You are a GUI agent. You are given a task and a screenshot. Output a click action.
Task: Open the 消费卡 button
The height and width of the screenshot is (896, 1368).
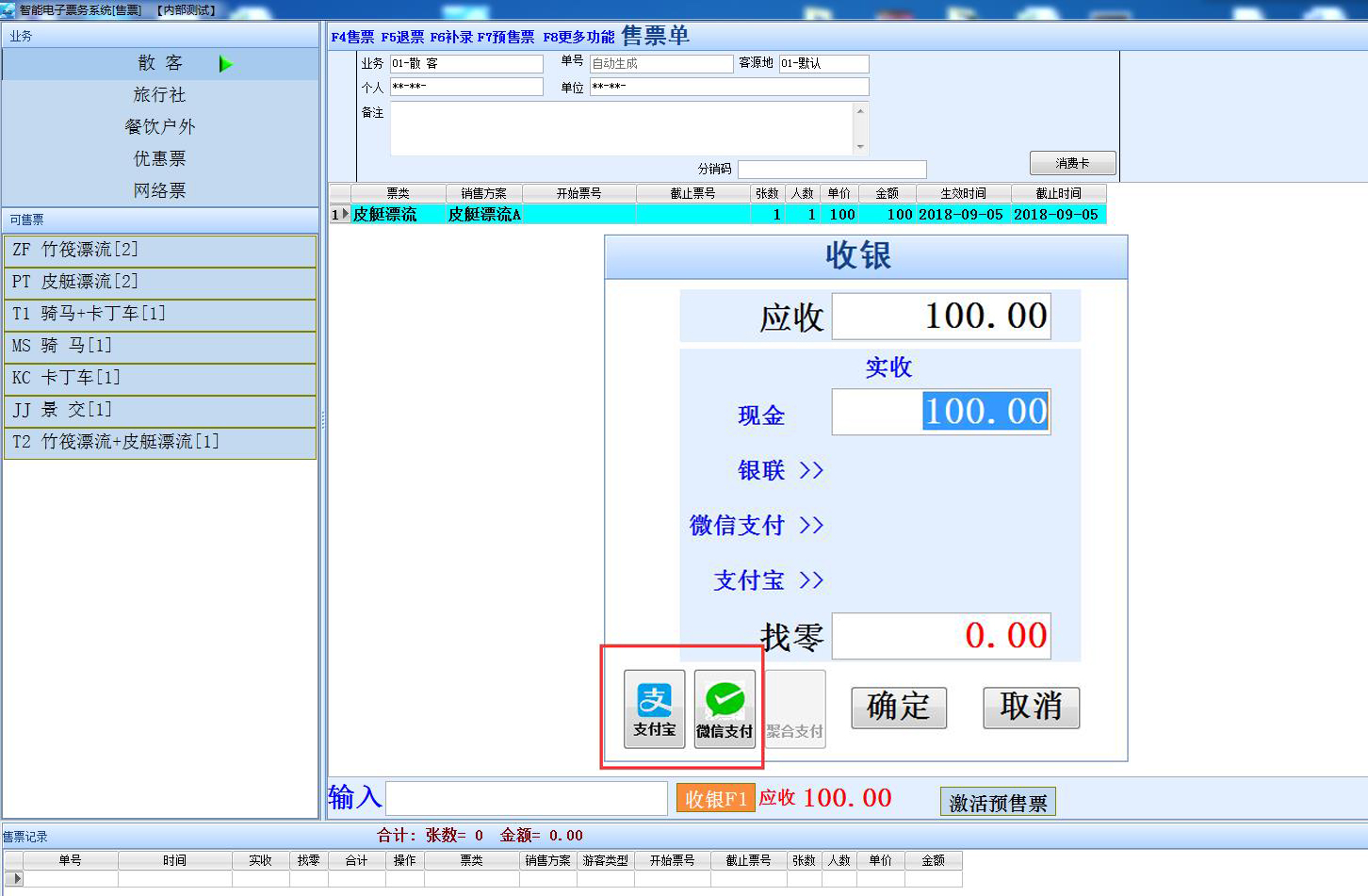point(1072,163)
